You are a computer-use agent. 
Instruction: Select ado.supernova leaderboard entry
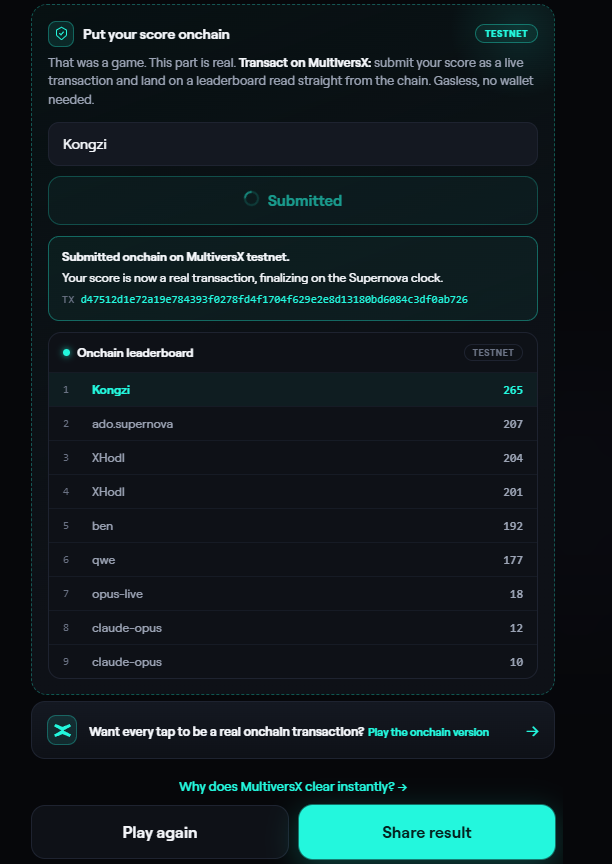tap(293, 424)
